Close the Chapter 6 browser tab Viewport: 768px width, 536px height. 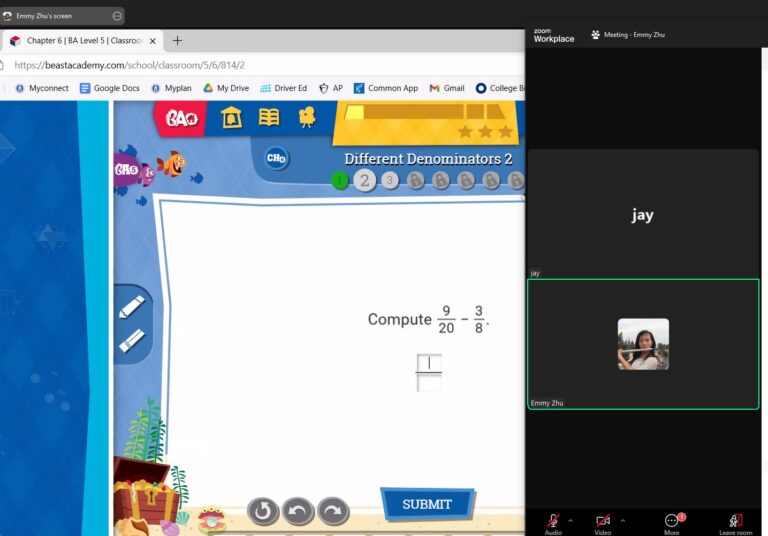153,41
